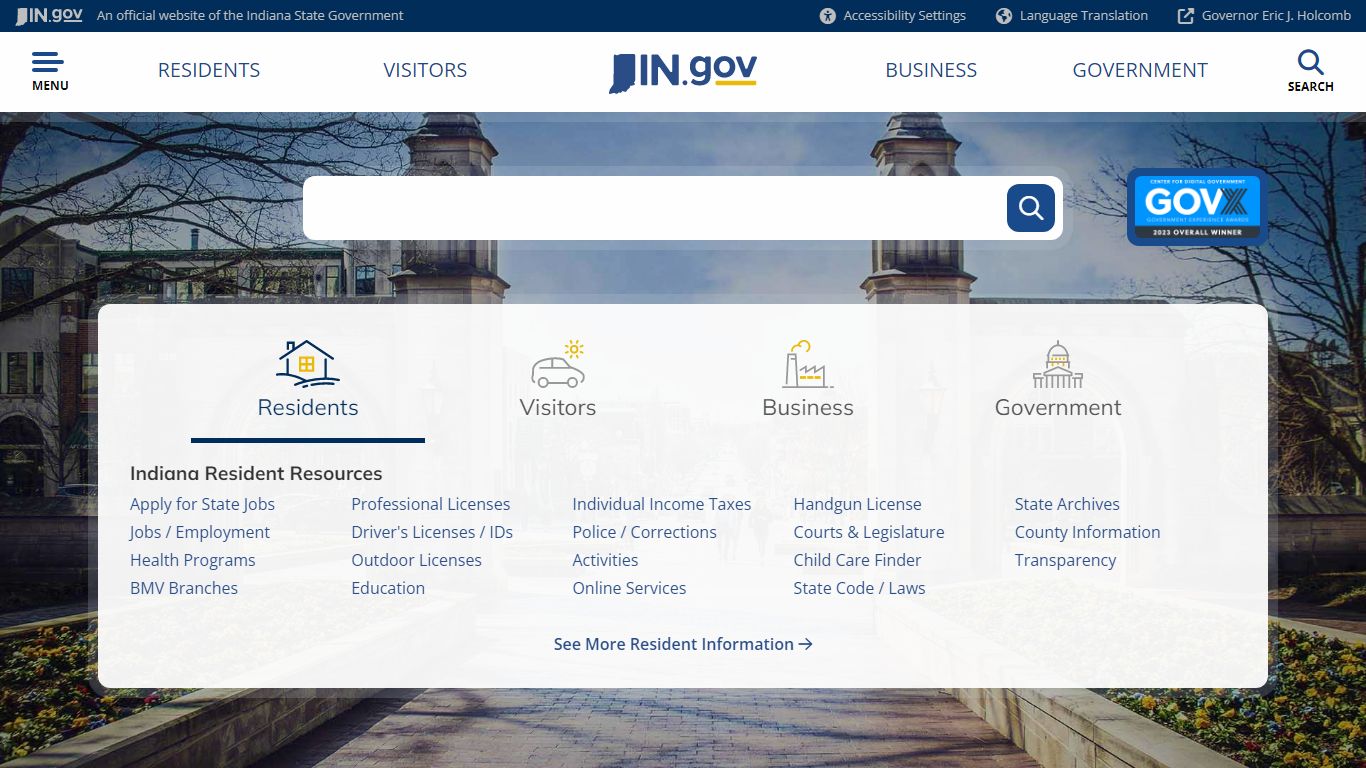Open Language Translation

tap(1072, 15)
